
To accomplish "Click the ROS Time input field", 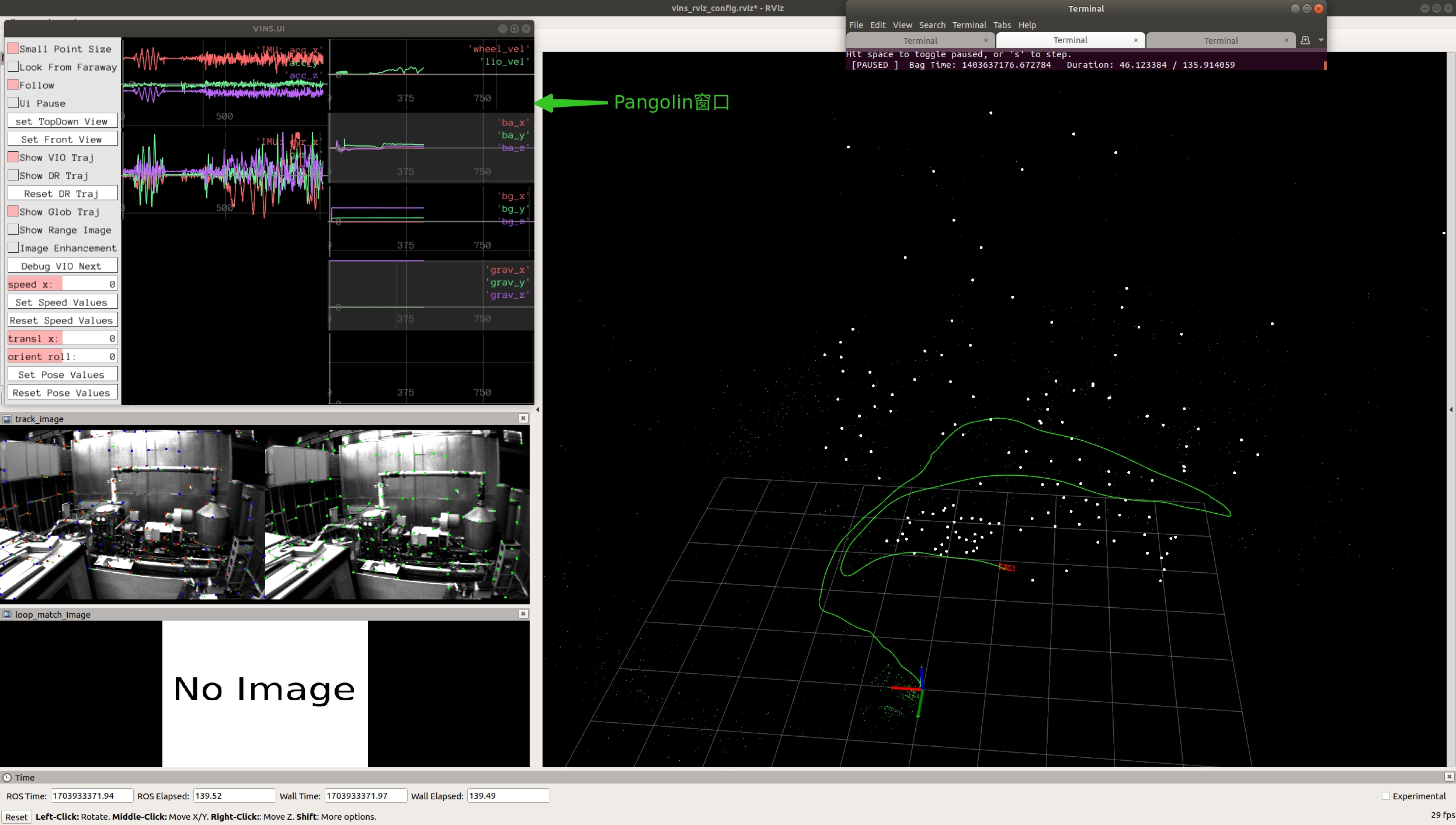I will 91,795.
